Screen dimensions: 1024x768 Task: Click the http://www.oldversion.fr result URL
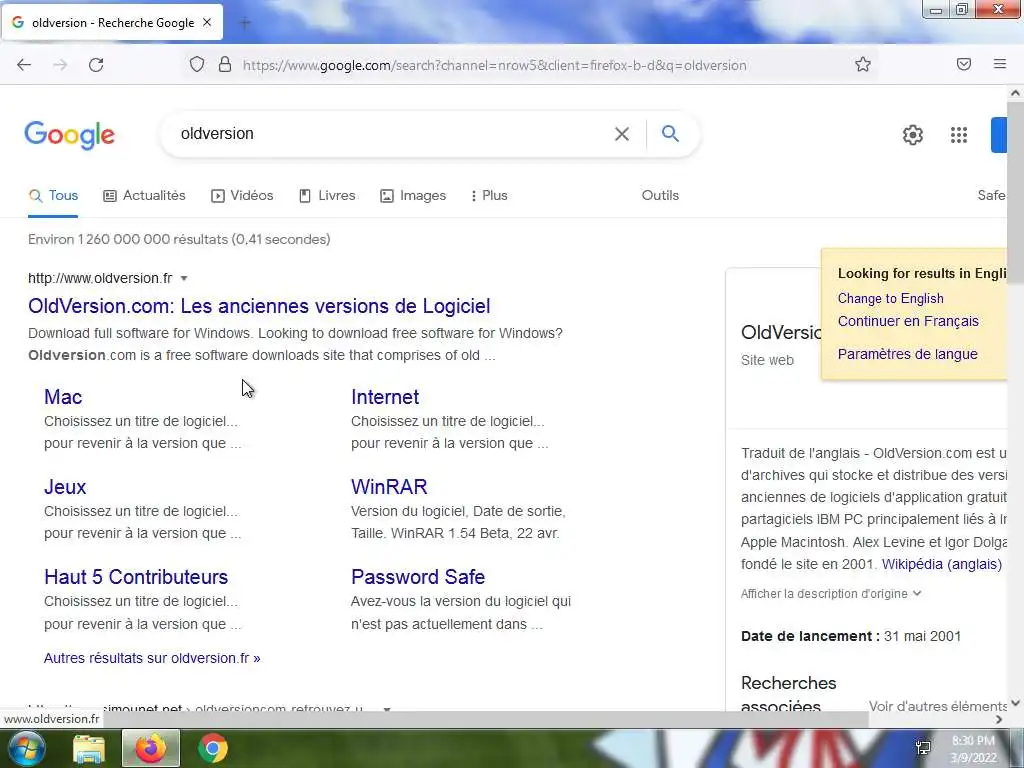[100, 278]
